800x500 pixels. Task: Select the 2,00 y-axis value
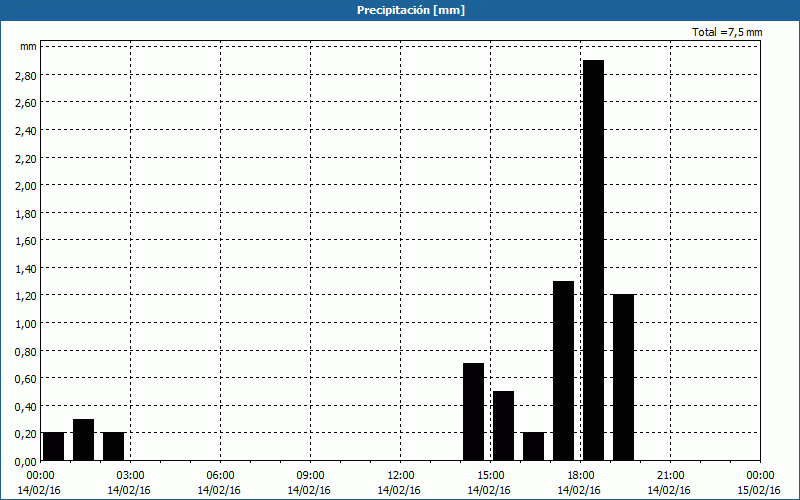click(x=27, y=185)
